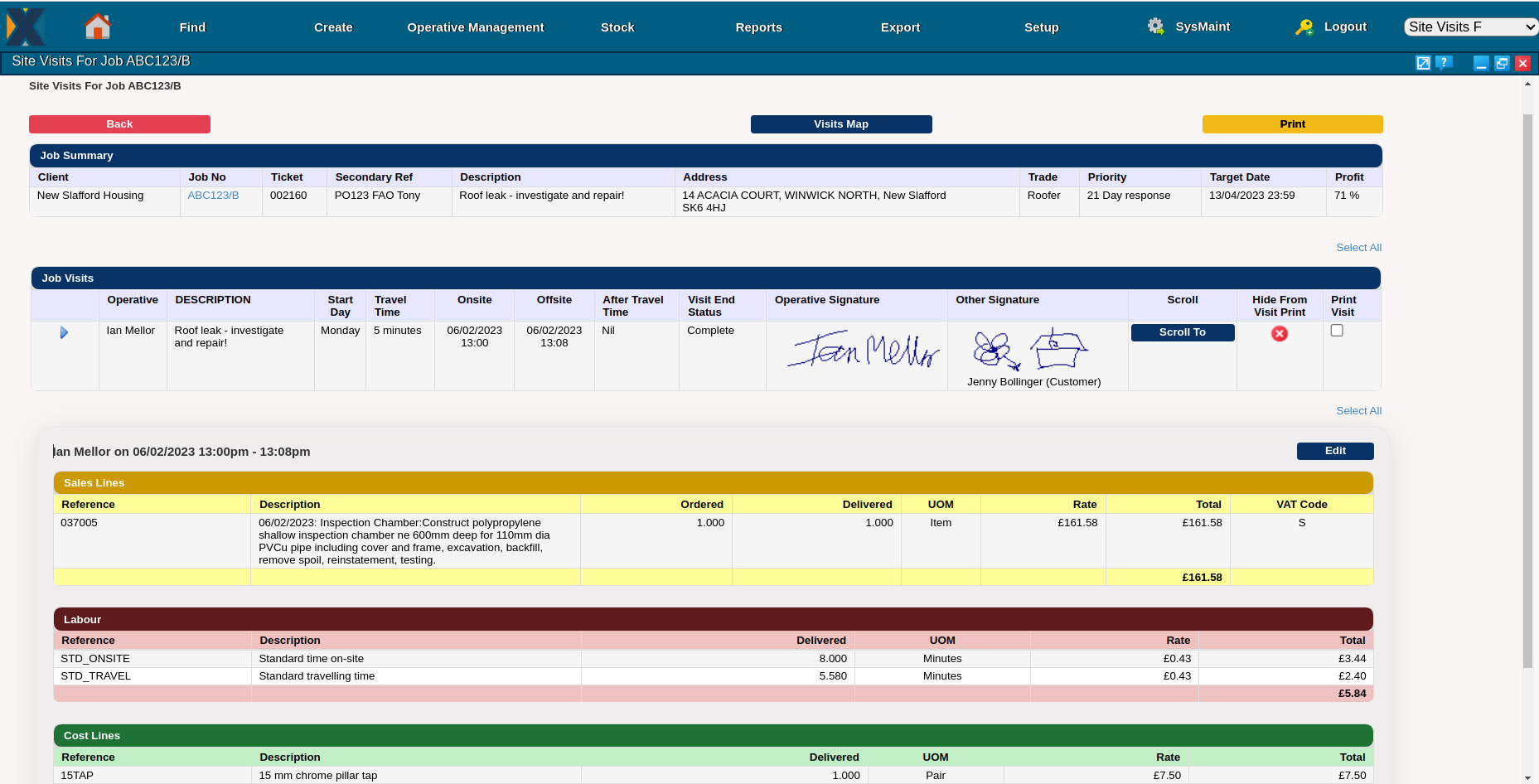Click the red Hide From Visit Print icon
Viewport: 1539px width, 784px height.
coord(1279,333)
